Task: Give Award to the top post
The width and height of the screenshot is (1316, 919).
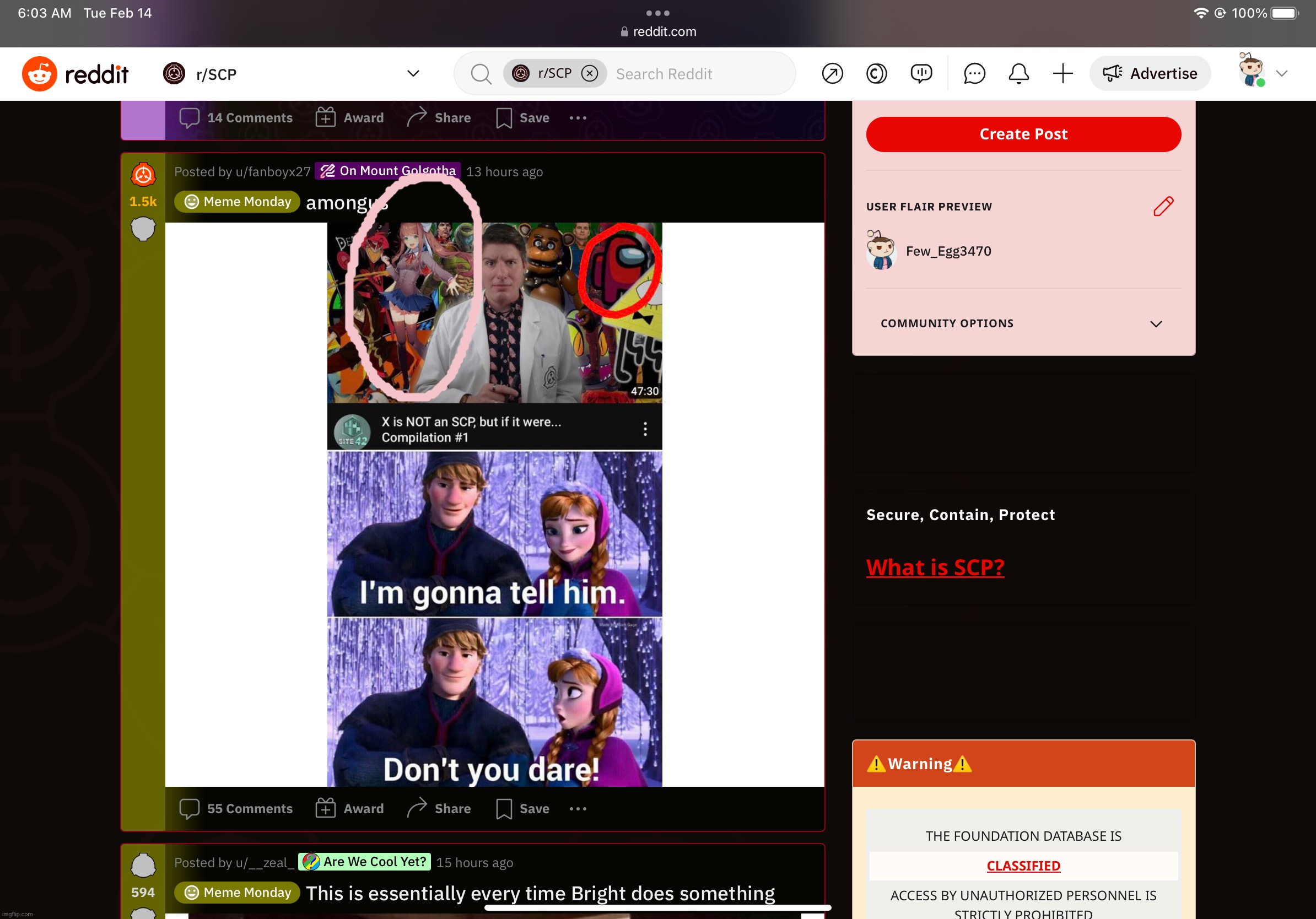Action: coord(349,117)
